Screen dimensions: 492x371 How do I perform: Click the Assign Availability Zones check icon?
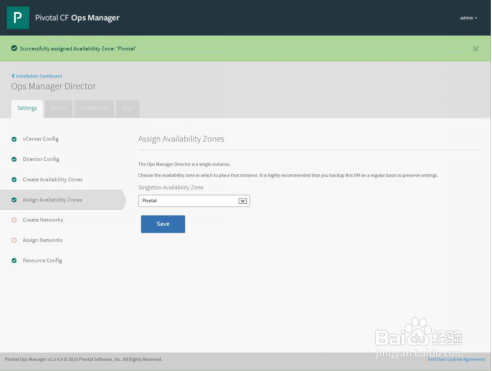14,200
